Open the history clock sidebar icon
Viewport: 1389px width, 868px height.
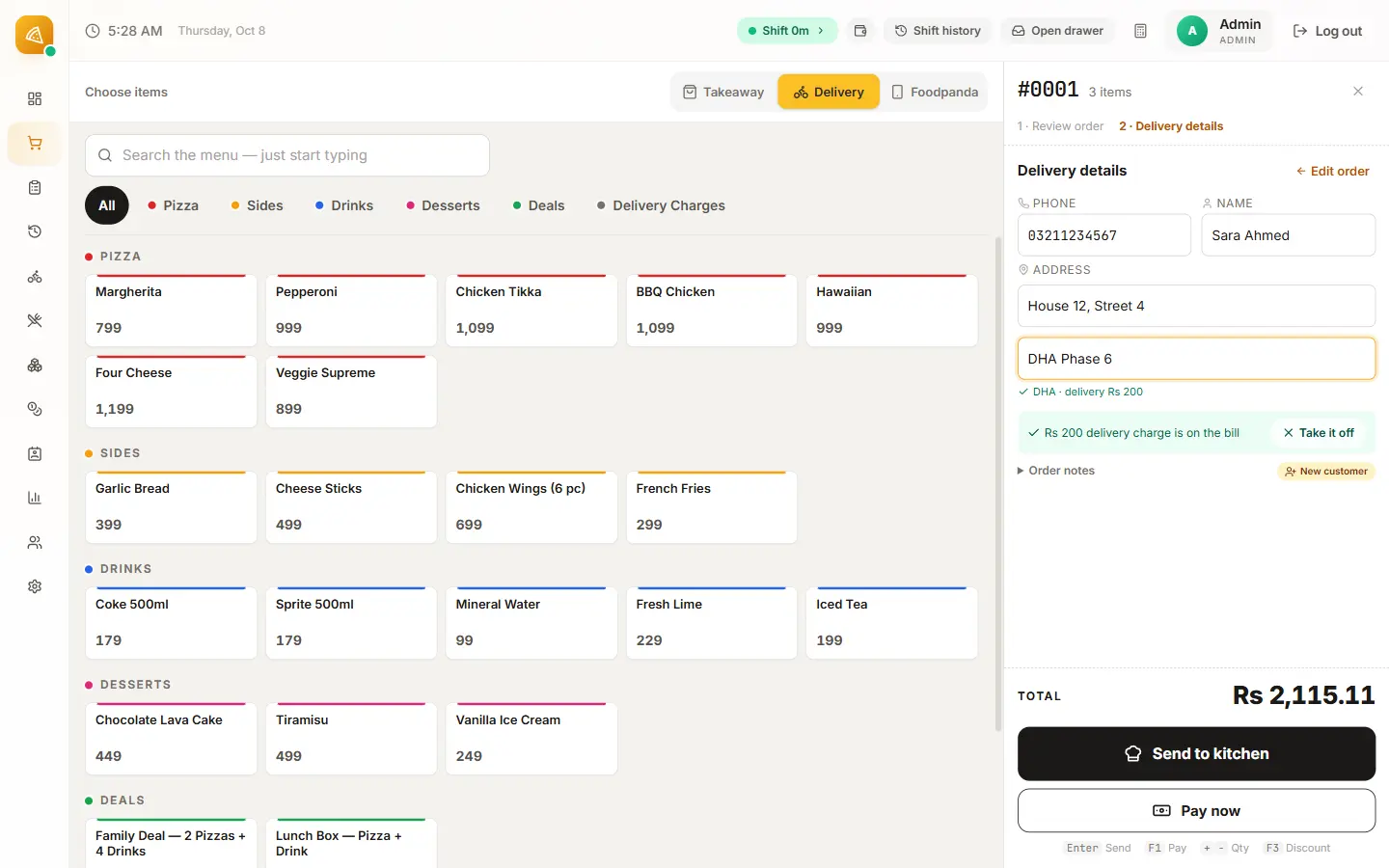click(35, 231)
